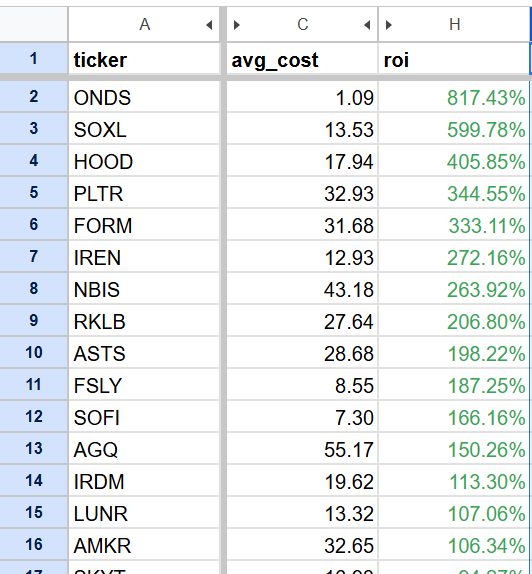
Task: Click the FSLY ticker cell
Action: pos(144,384)
